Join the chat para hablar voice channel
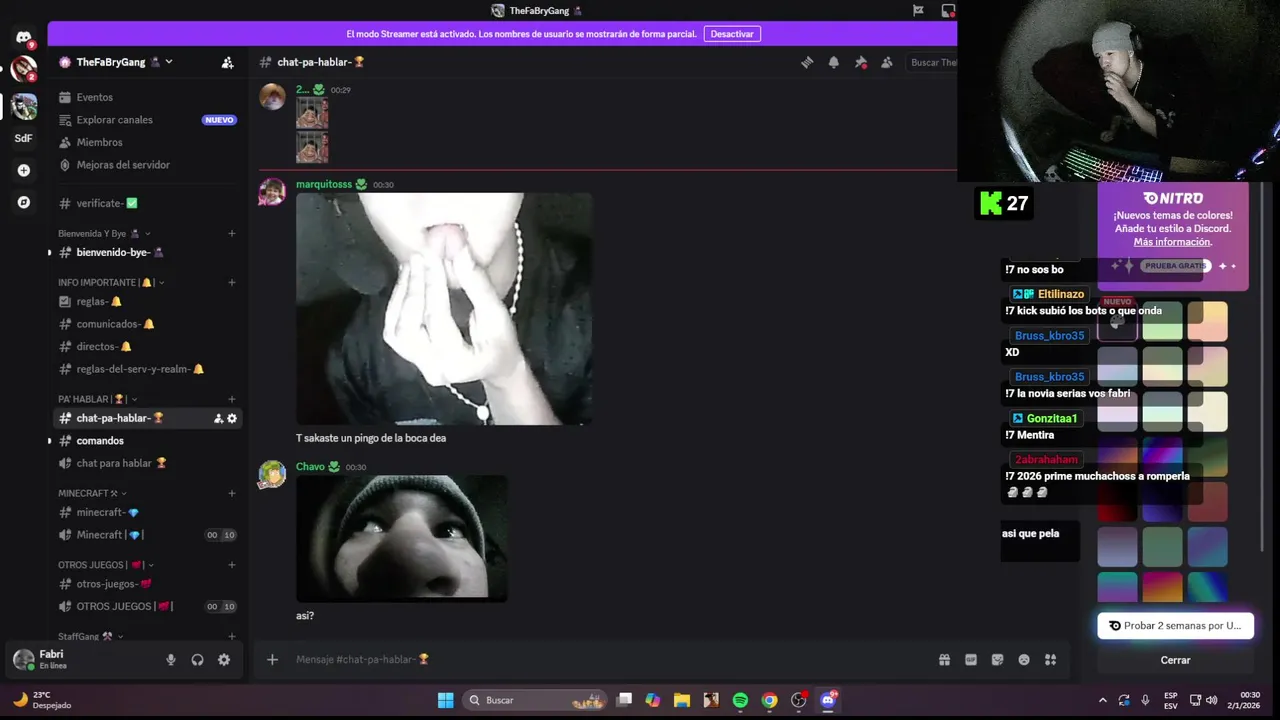Viewport: 1280px width, 720px height. 148,463
